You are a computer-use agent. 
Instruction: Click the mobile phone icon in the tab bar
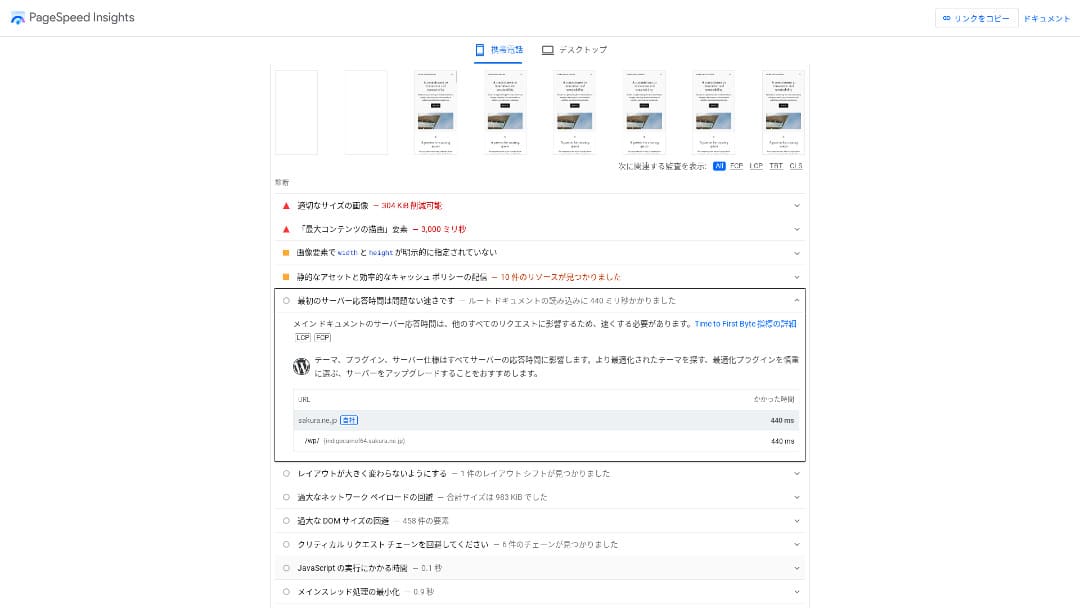(x=480, y=50)
